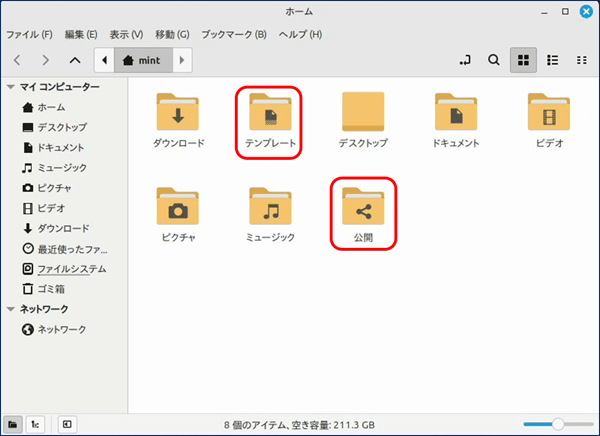Image resolution: width=600 pixels, height=436 pixels.
Task: Click the zoom slider in status bar
Action: [558, 424]
